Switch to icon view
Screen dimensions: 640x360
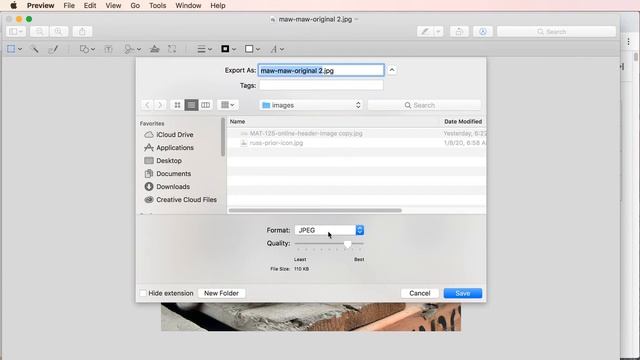tap(177, 105)
